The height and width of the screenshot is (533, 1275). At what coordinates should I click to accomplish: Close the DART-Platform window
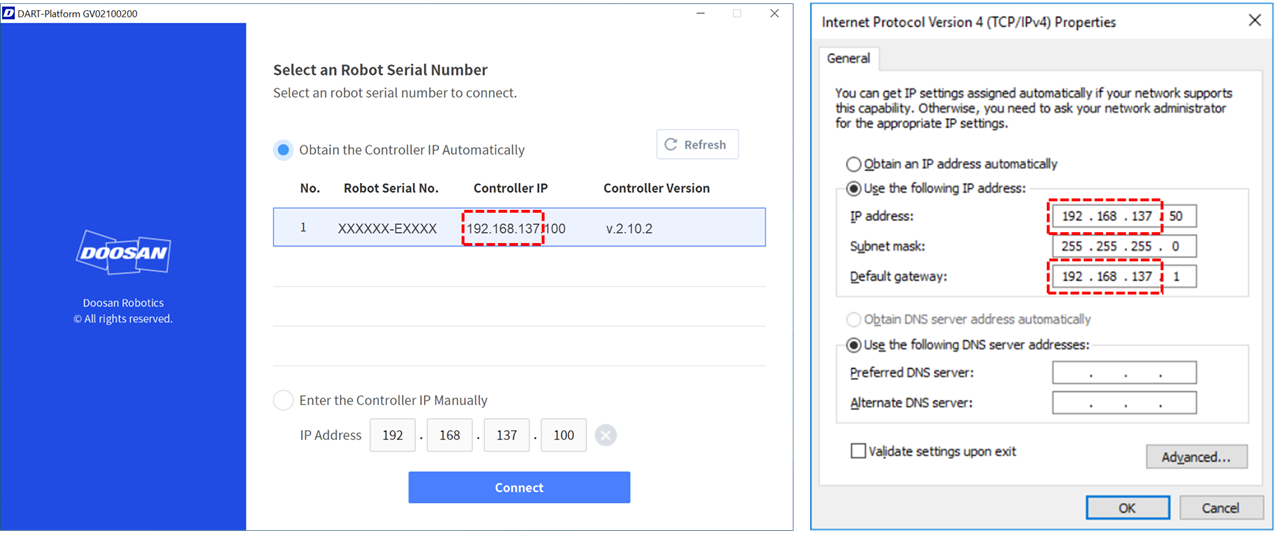point(774,13)
